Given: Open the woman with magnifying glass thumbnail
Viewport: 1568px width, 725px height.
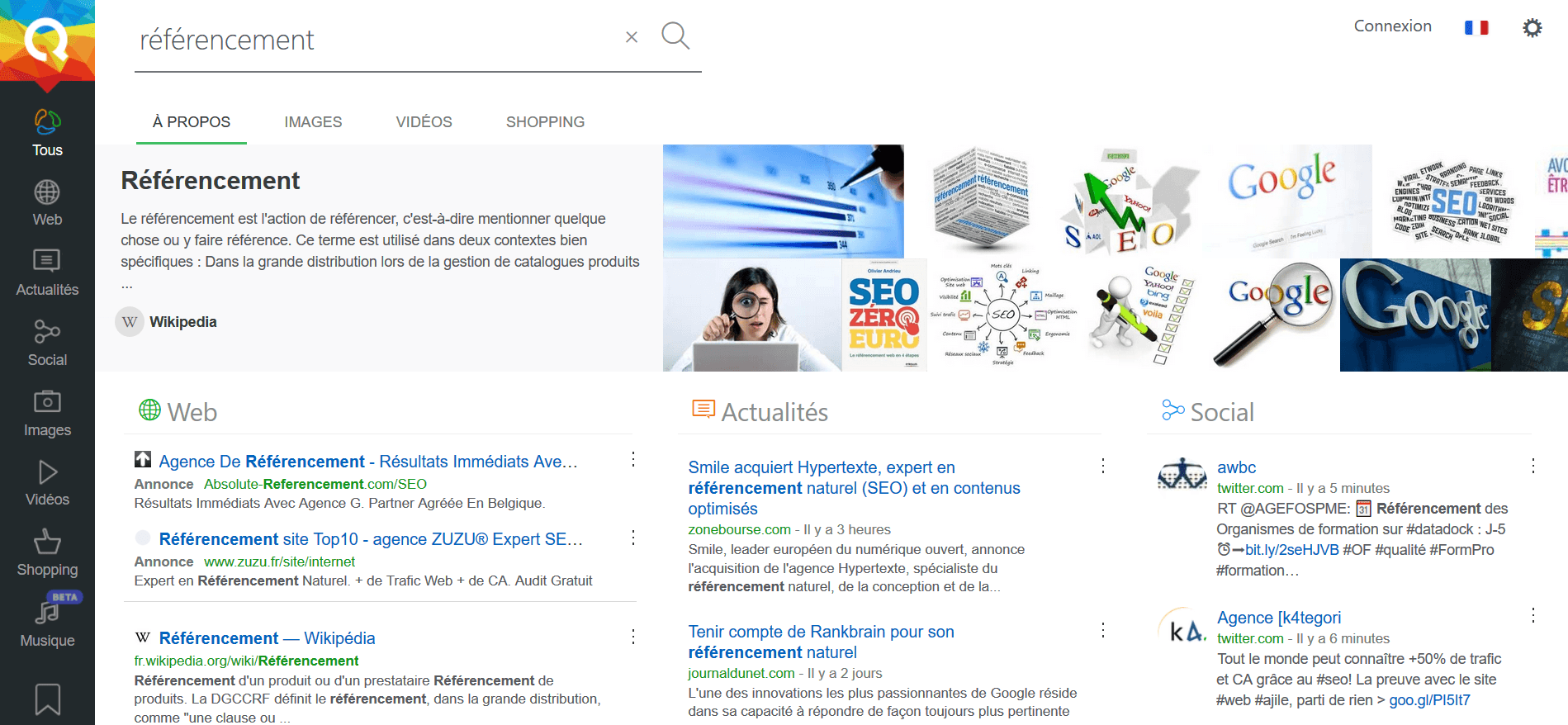Looking at the screenshot, I should coord(752,315).
